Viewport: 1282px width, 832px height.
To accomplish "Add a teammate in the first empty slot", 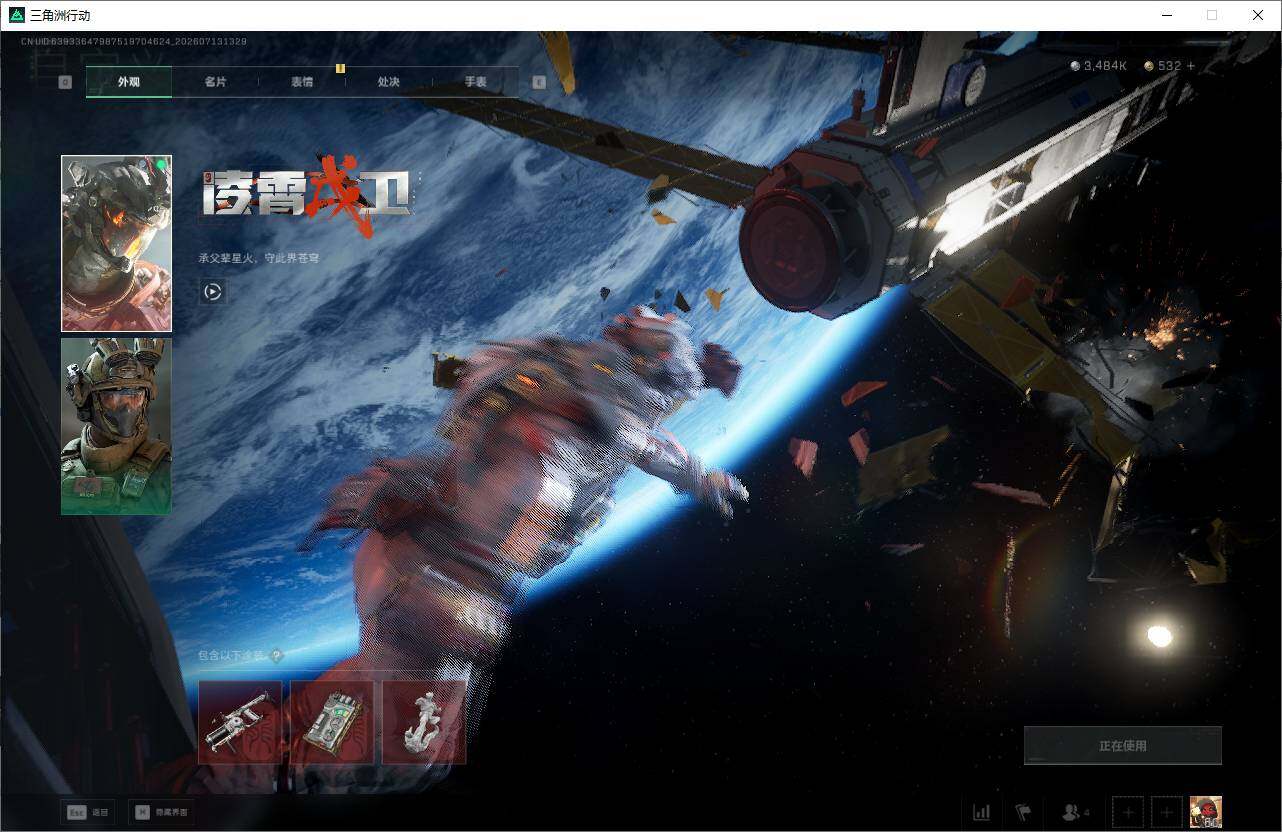I will pyautogui.click(x=1128, y=812).
